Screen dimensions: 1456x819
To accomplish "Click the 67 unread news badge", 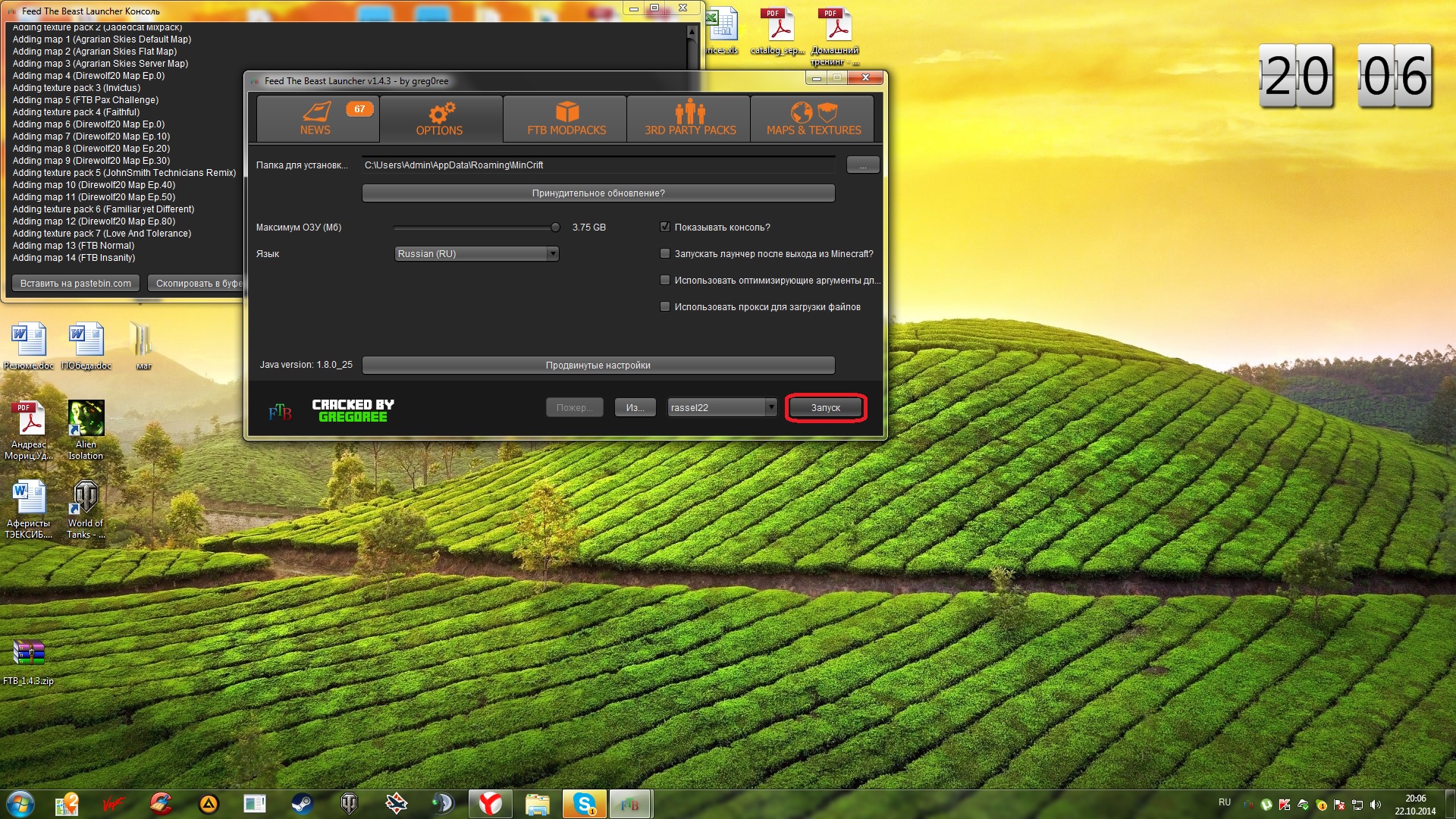I will (359, 108).
